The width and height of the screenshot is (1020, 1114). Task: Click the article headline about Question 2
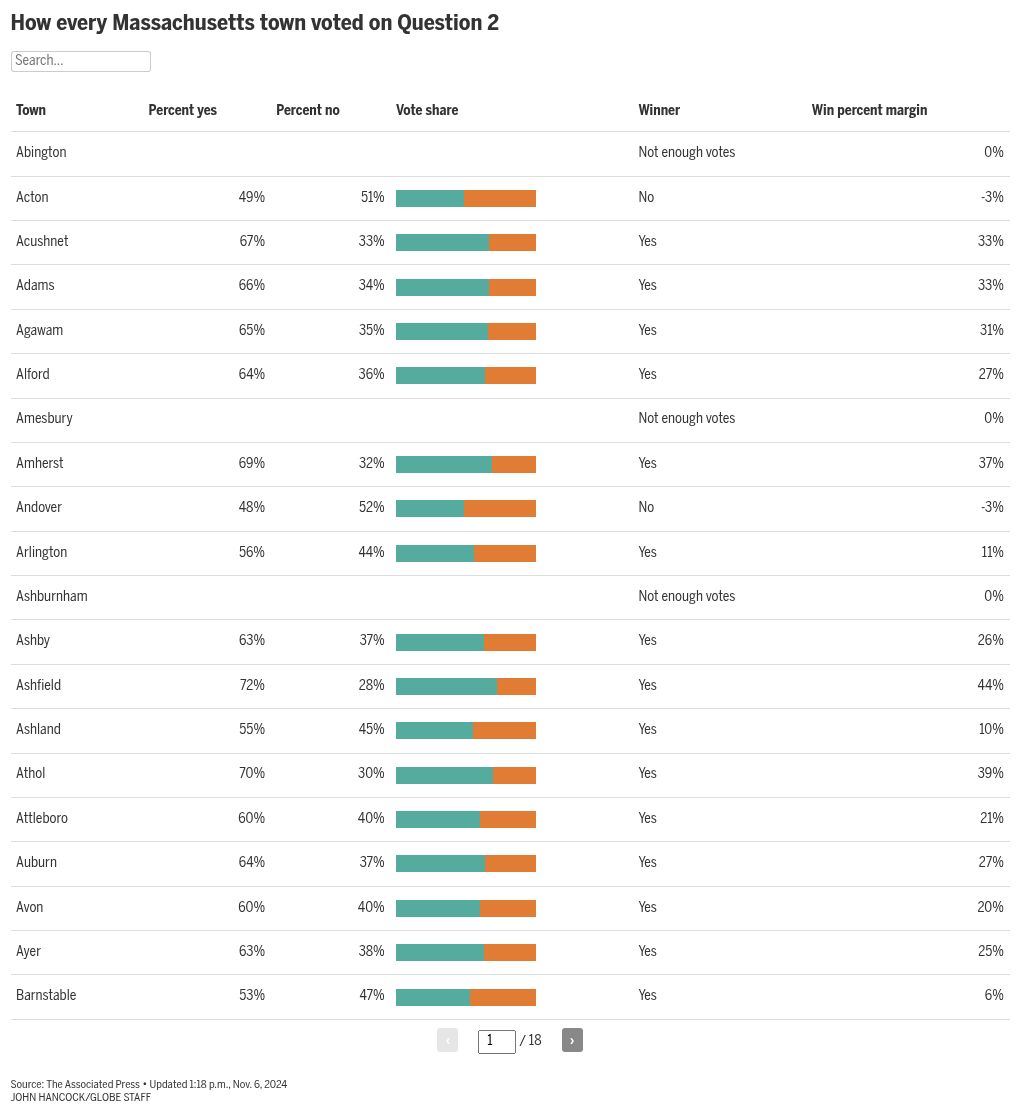coord(254,22)
